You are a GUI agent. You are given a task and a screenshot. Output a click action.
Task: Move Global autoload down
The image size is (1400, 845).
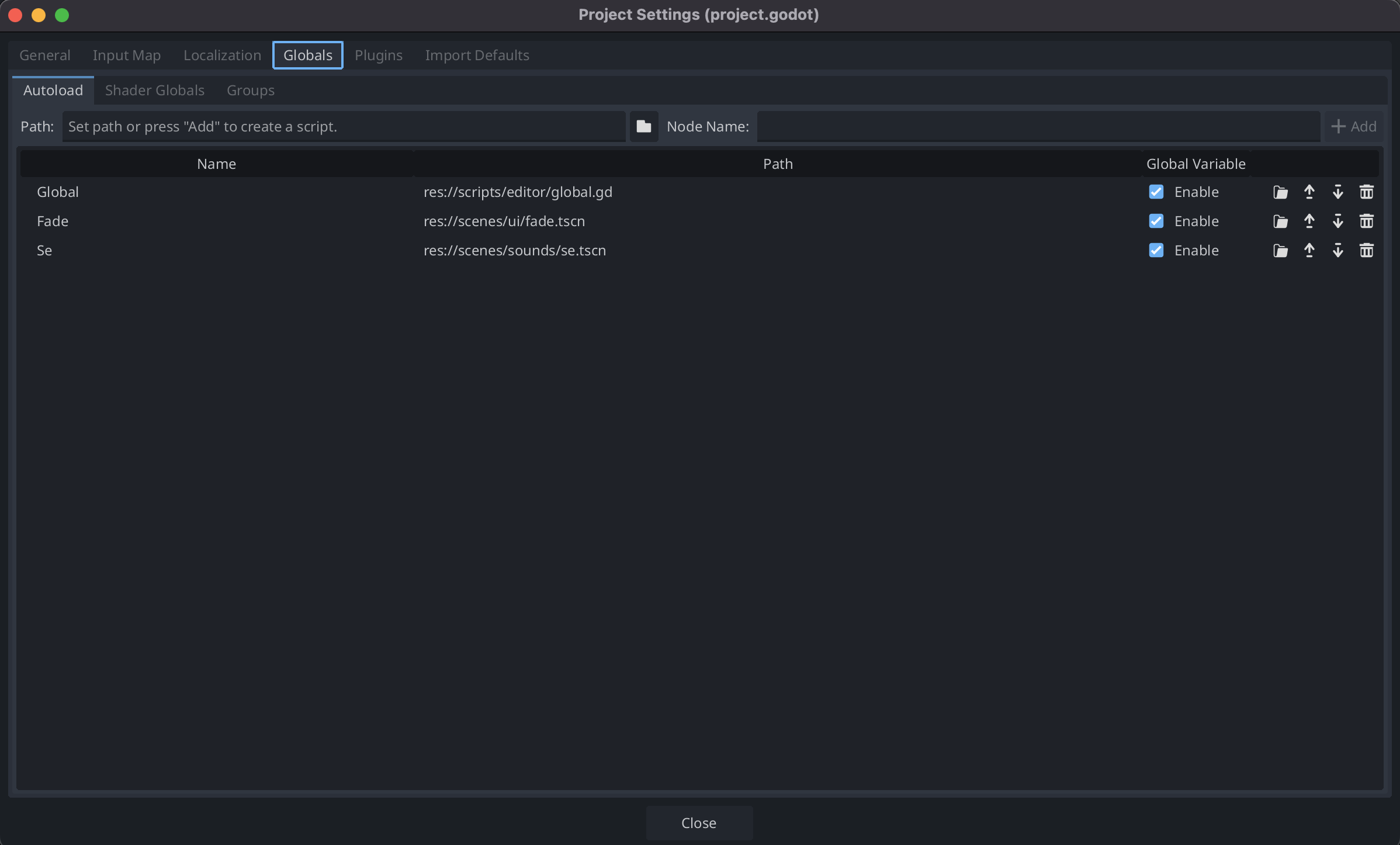[1337, 192]
